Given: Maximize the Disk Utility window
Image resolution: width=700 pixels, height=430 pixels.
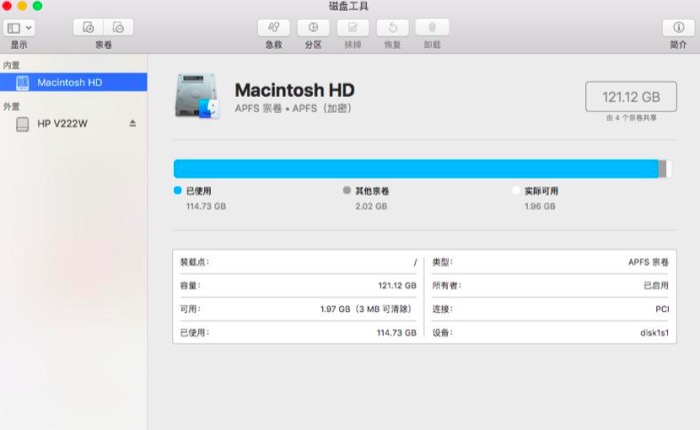Looking at the screenshot, I should pos(38,6).
